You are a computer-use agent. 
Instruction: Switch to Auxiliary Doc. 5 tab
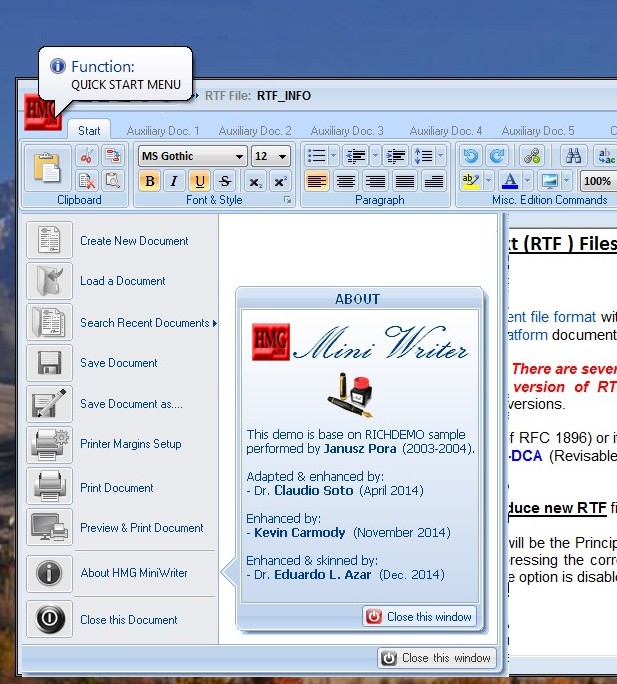[538, 130]
